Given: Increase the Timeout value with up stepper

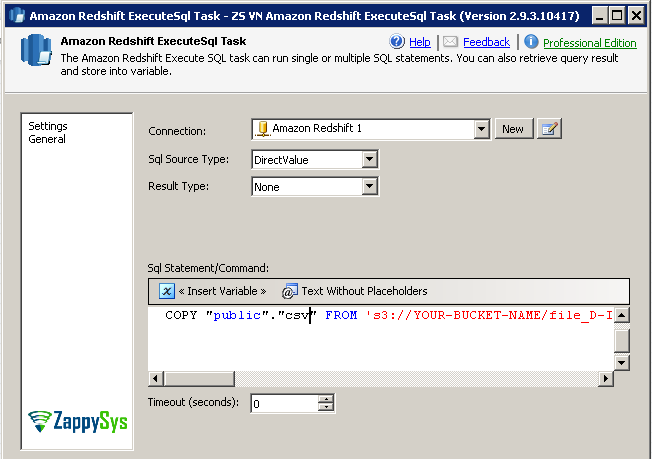Looking at the screenshot, I should click(326, 399).
